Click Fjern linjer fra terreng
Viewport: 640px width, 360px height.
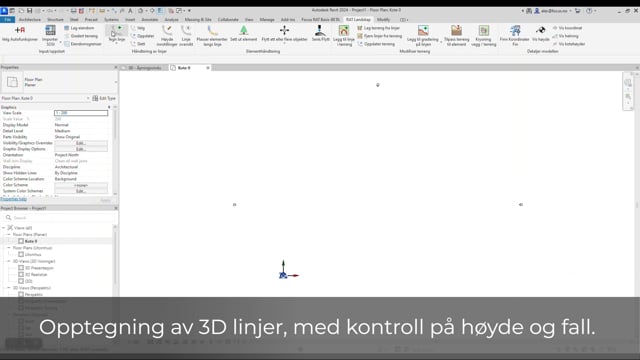(380, 36)
